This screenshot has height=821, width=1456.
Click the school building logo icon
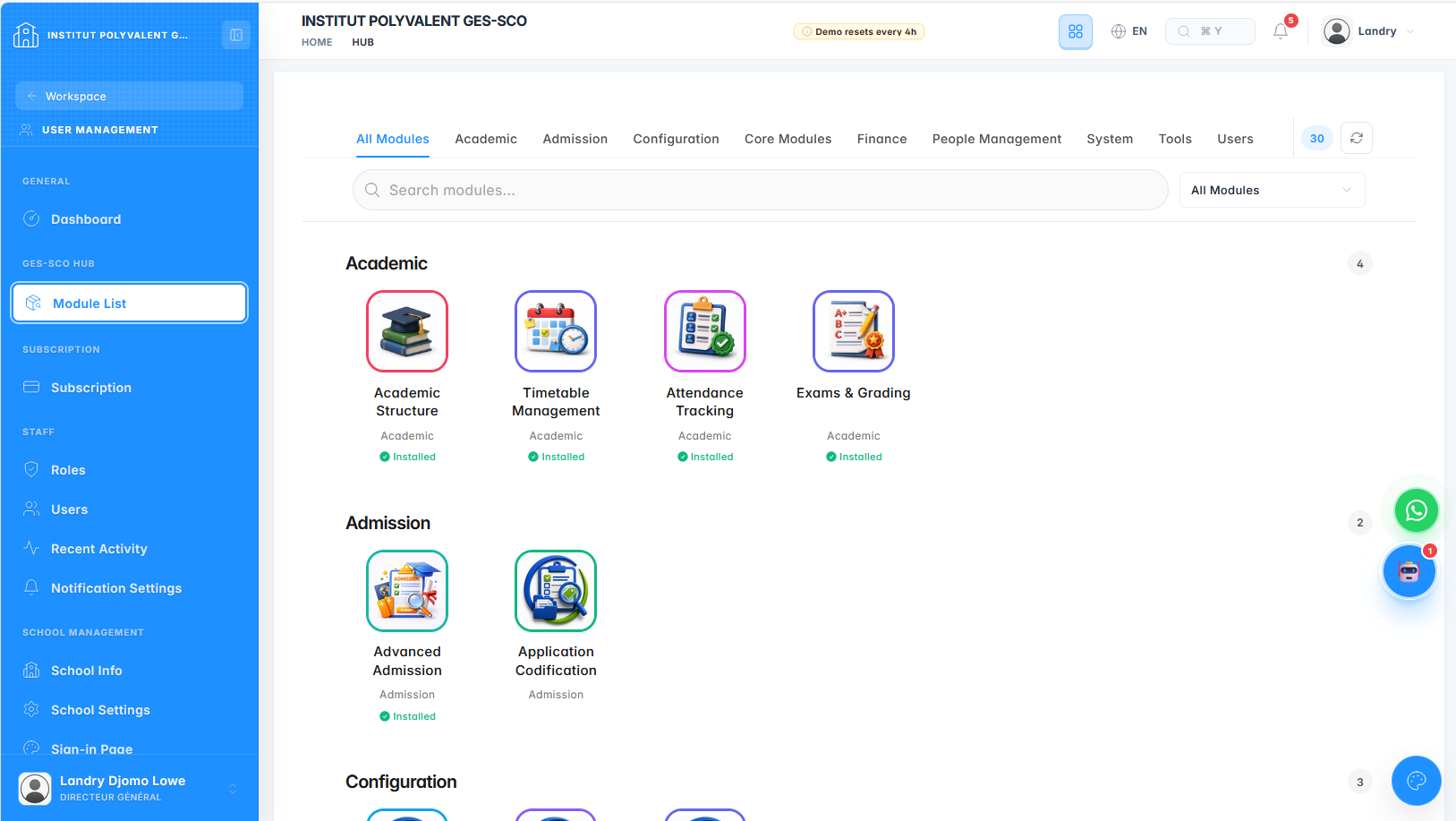click(26, 35)
